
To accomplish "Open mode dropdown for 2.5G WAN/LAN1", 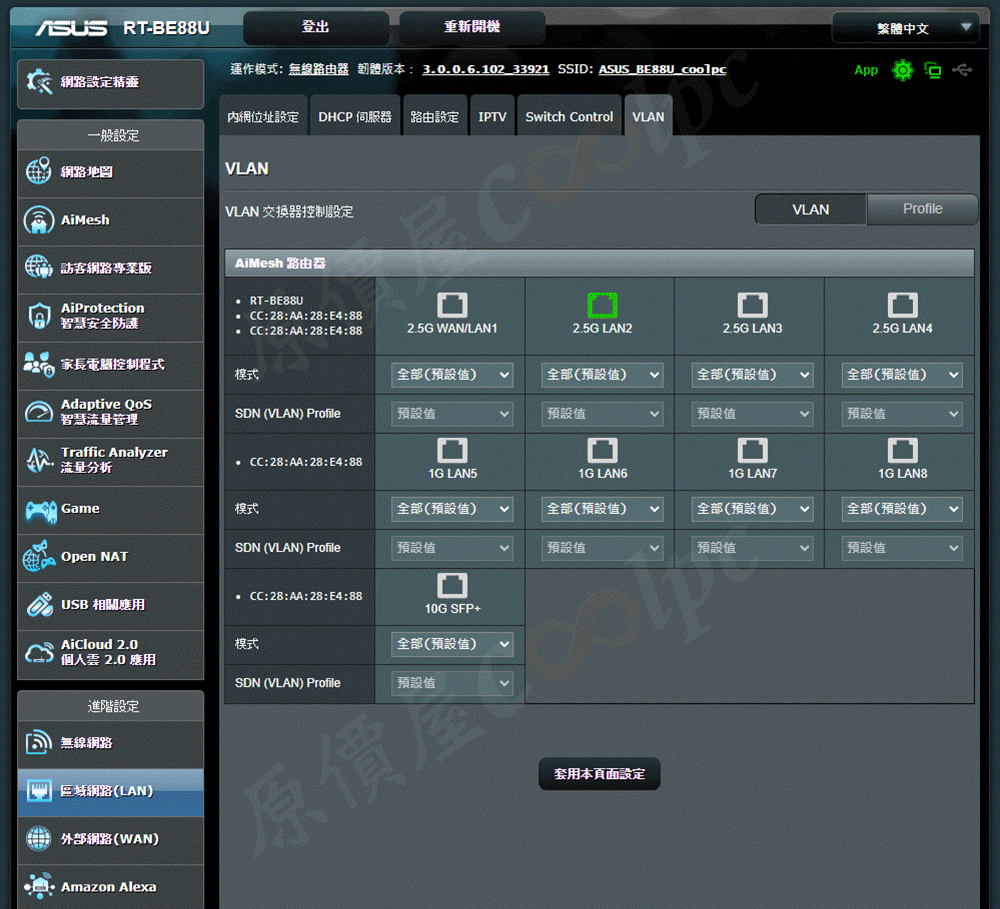I will (452, 374).
